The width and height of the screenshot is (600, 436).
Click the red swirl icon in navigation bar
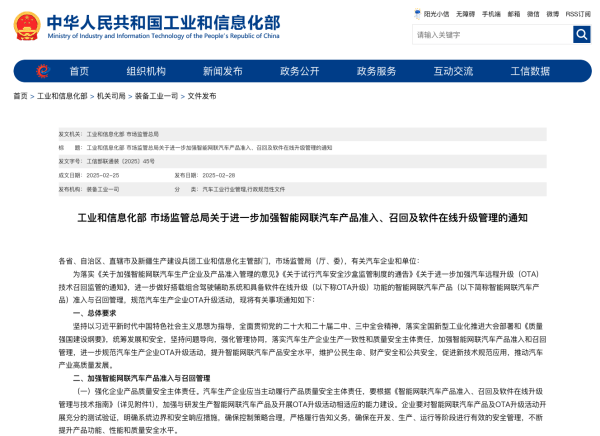[x=43, y=71]
